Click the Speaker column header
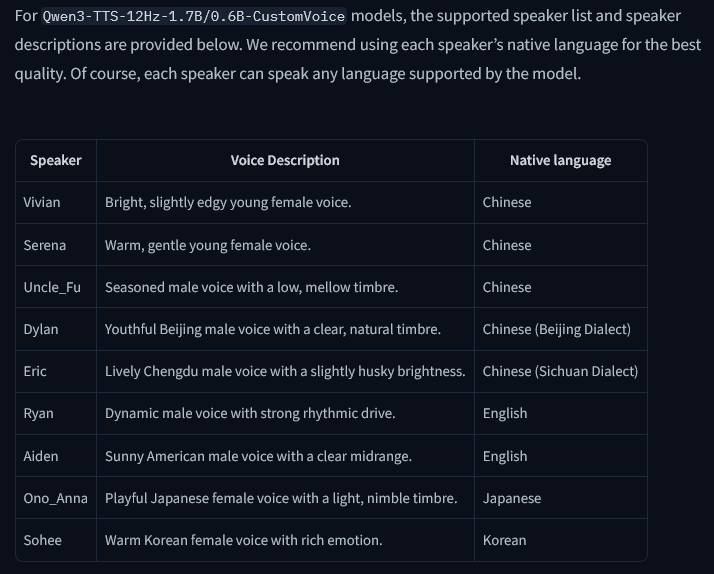The width and height of the screenshot is (714, 574). point(55,160)
